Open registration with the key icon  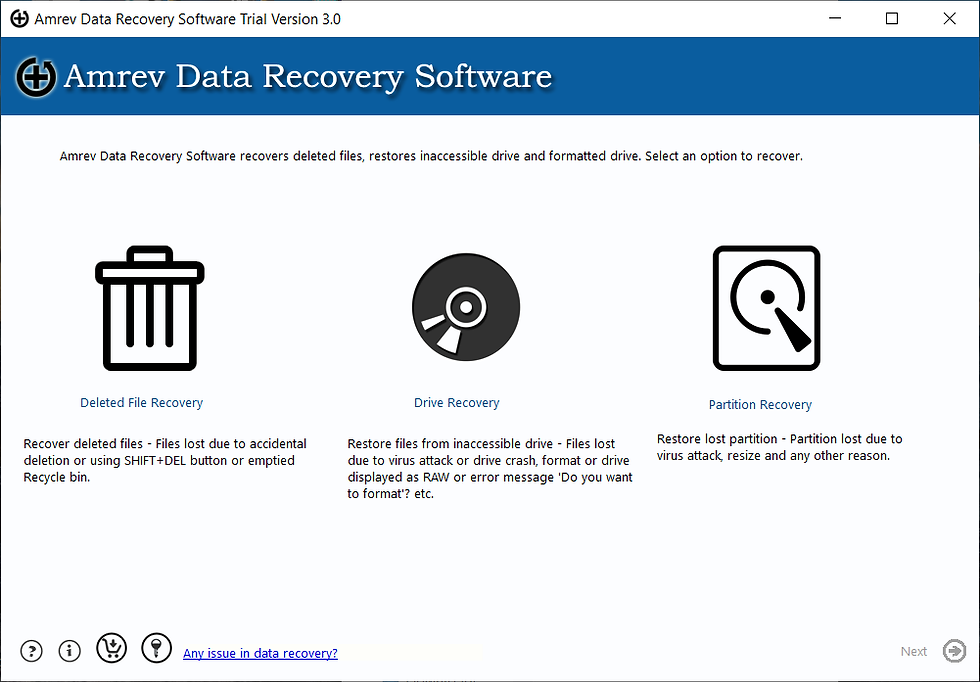tap(156, 648)
